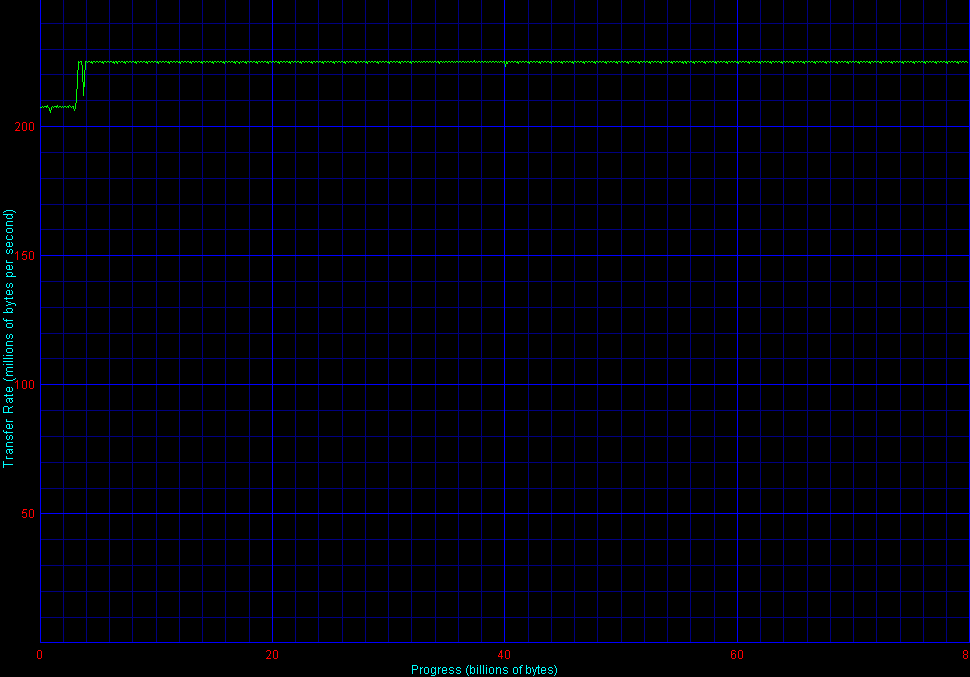Click the 40 label on the progress axis

504,655
